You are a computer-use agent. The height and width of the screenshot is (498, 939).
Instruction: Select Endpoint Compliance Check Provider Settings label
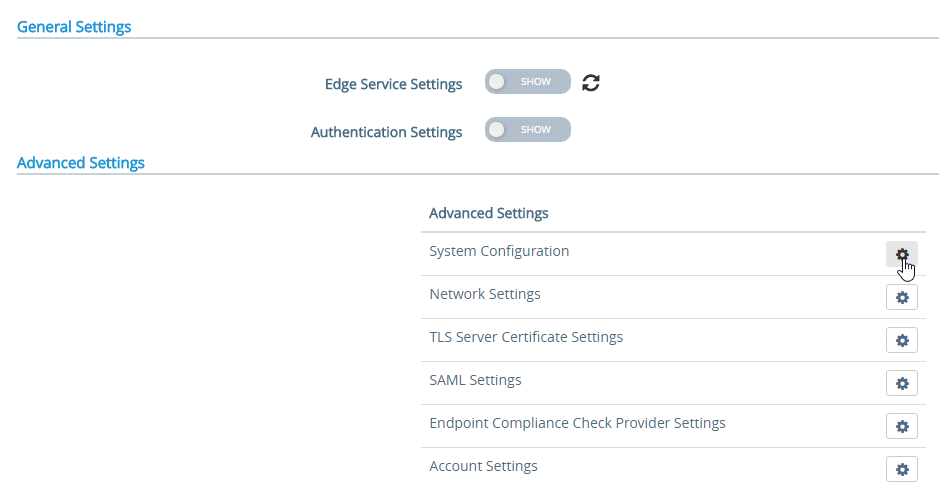tap(577, 423)
